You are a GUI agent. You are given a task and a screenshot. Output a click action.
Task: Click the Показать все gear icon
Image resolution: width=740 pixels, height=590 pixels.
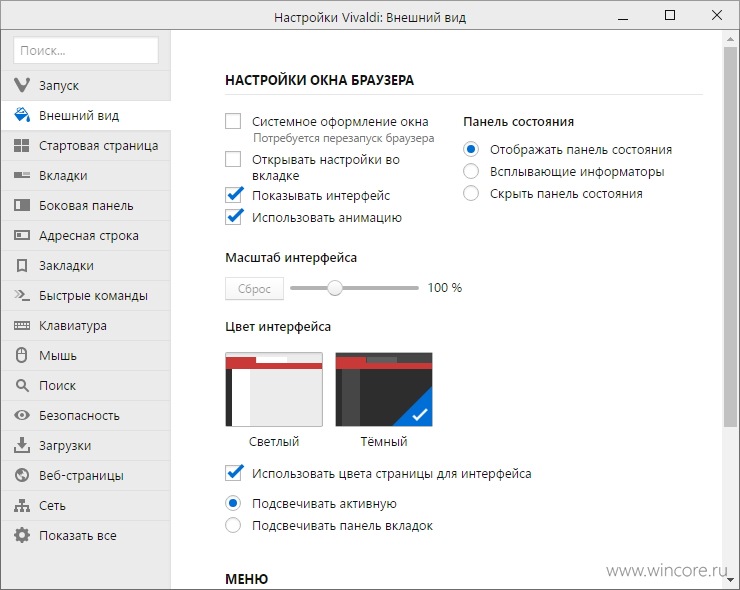[22, 535]
